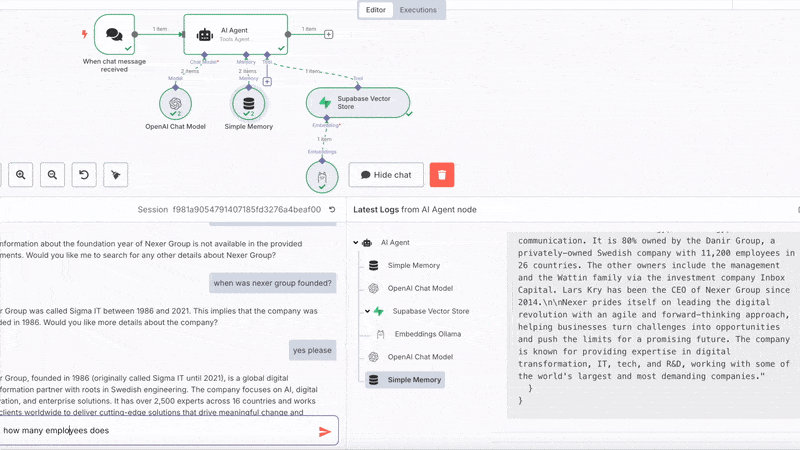Select first OpenAI Chat Model log entry

pos(420,288)
